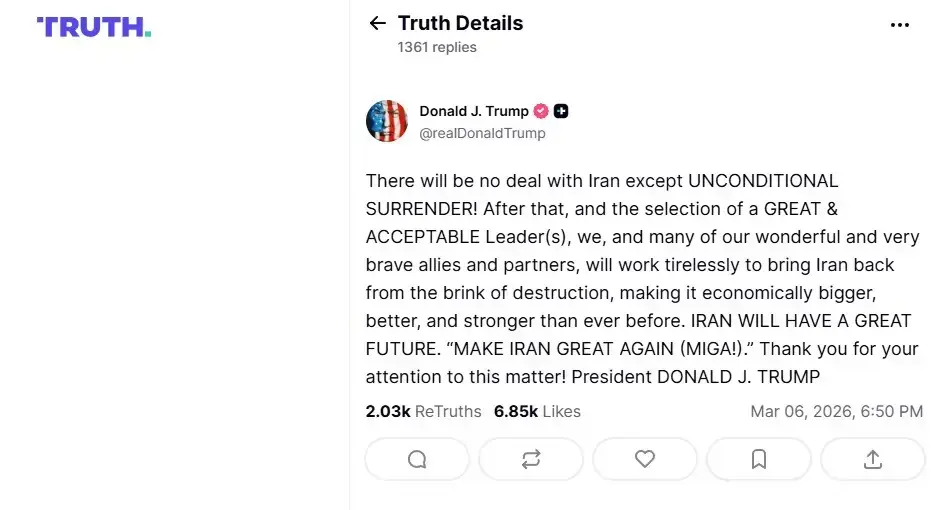Share the post with the upload icon
This screenshot has width=940, height=510.
pos(872,459)
